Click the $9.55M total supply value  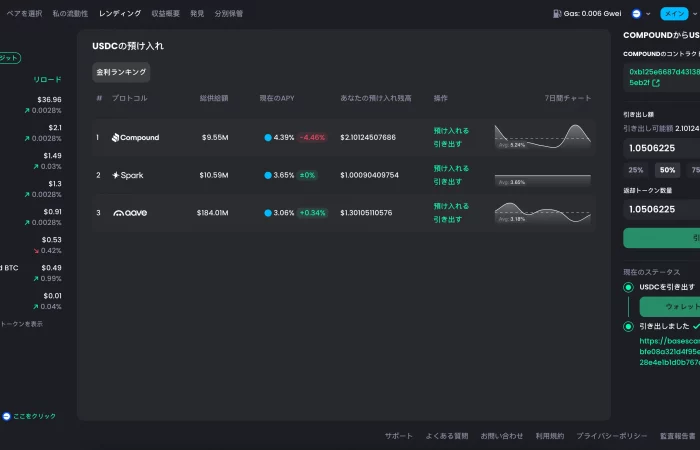215,138
